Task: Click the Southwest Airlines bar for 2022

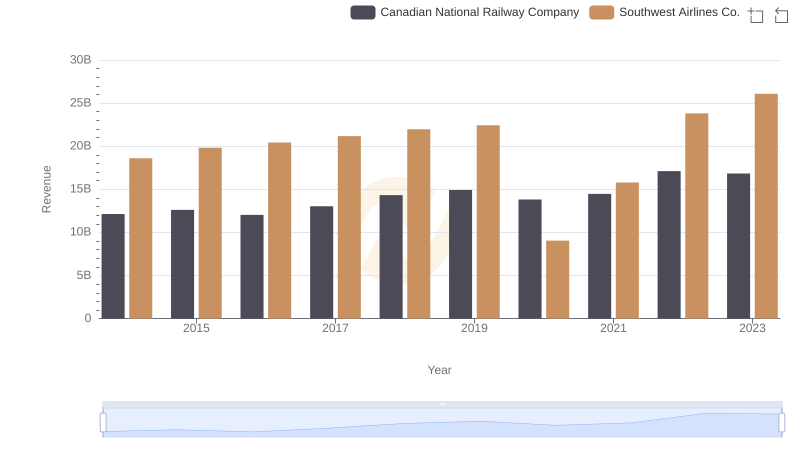Action: (x=696, y=216)
